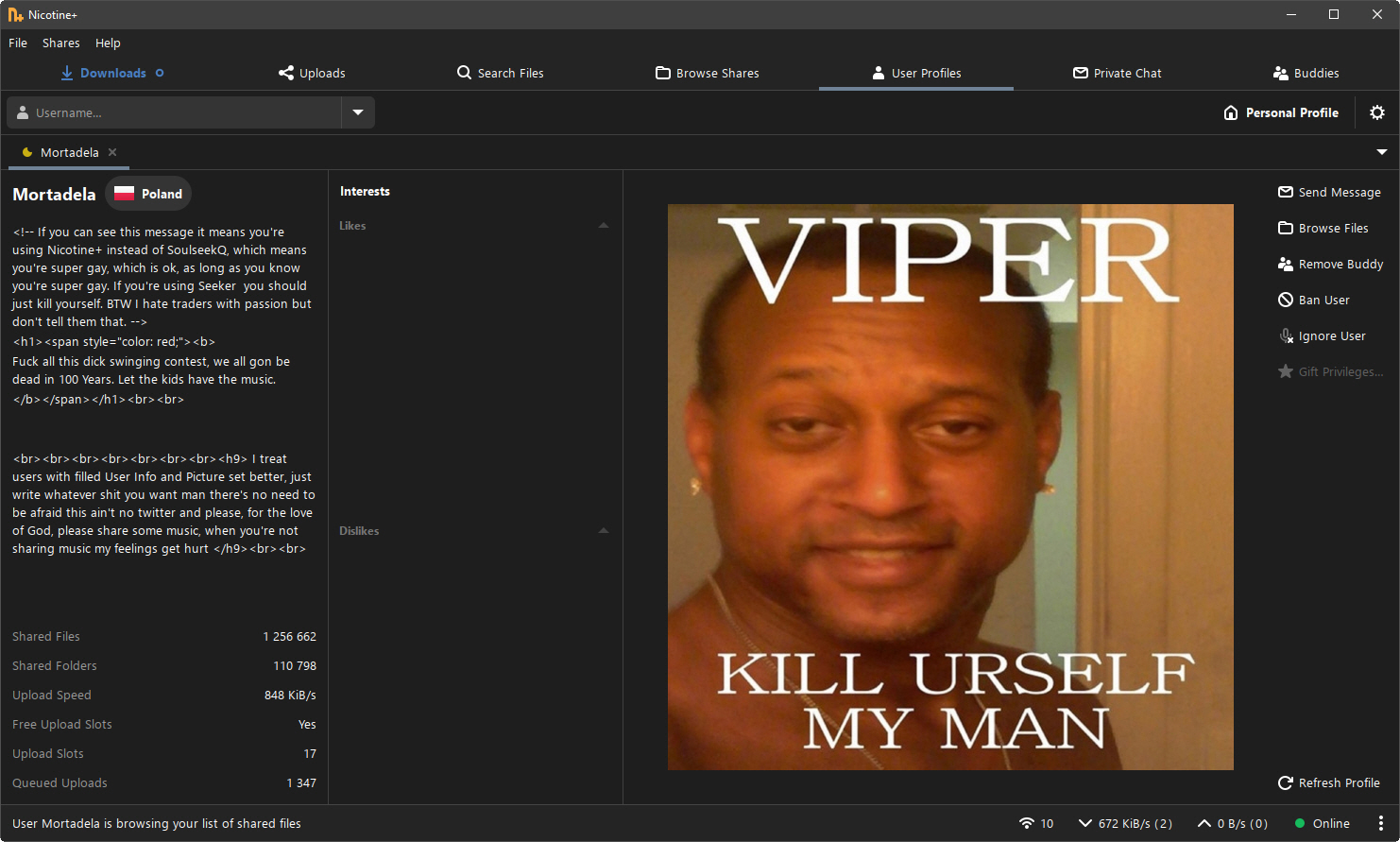Ignore User Mortadela
The width and height of the screenshot is (1400, 842).
pos(1323,335)
